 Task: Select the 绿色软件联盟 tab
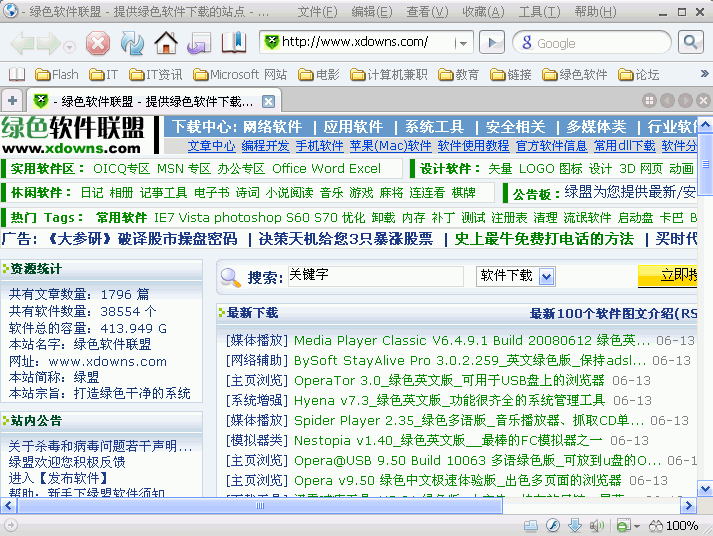coord(154,101)
